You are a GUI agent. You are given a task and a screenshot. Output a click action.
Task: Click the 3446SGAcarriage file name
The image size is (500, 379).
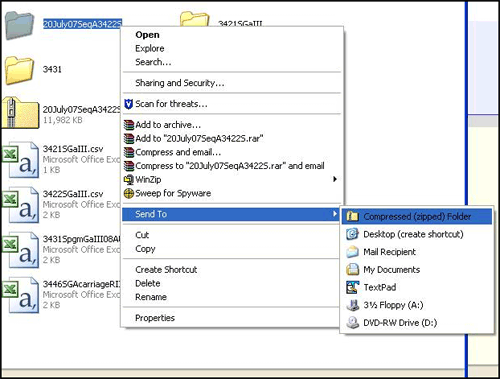(x=81, y=284)
